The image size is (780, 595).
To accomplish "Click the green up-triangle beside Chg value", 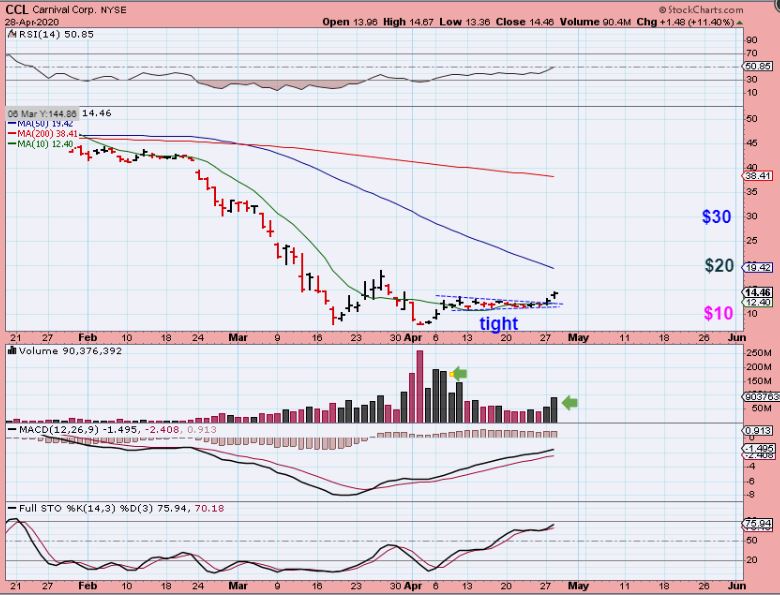I will click(740, 22).
